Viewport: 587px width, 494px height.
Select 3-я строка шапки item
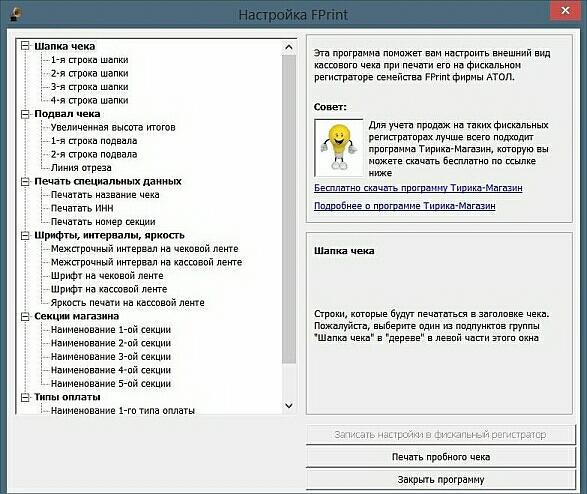[89, 87]
